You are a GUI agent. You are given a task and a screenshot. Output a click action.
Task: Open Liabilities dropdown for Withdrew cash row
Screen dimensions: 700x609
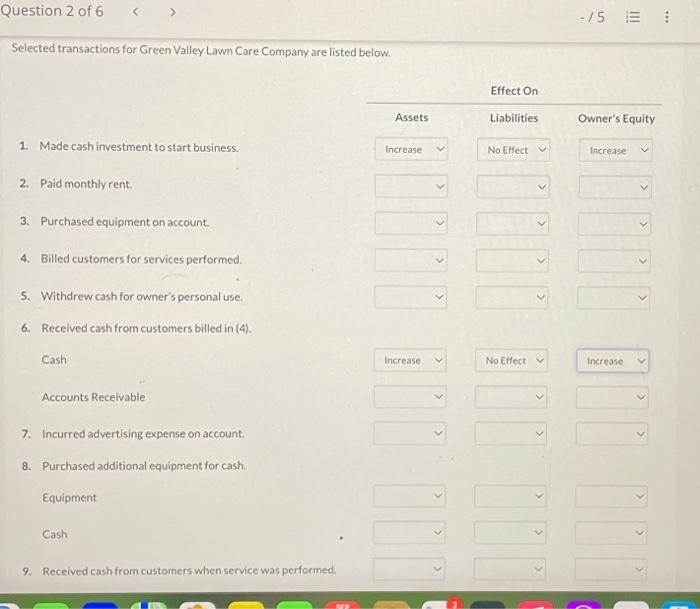[512, 297]
